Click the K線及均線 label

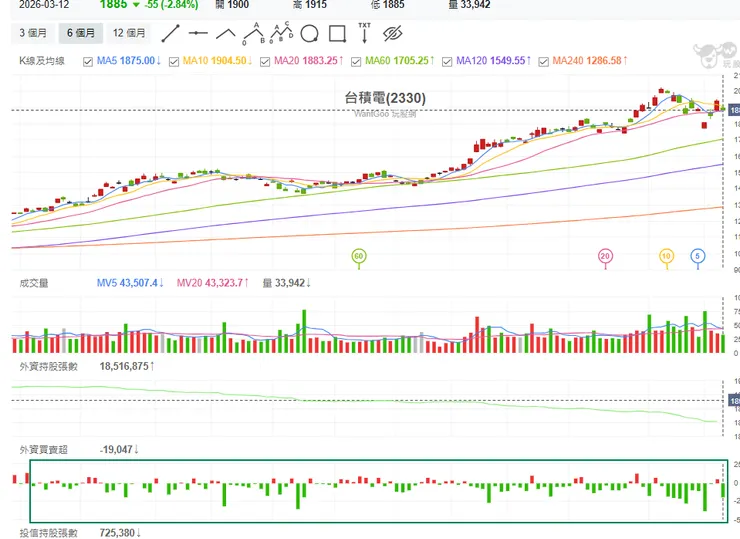pyautogui.click(x=42, y=61)
